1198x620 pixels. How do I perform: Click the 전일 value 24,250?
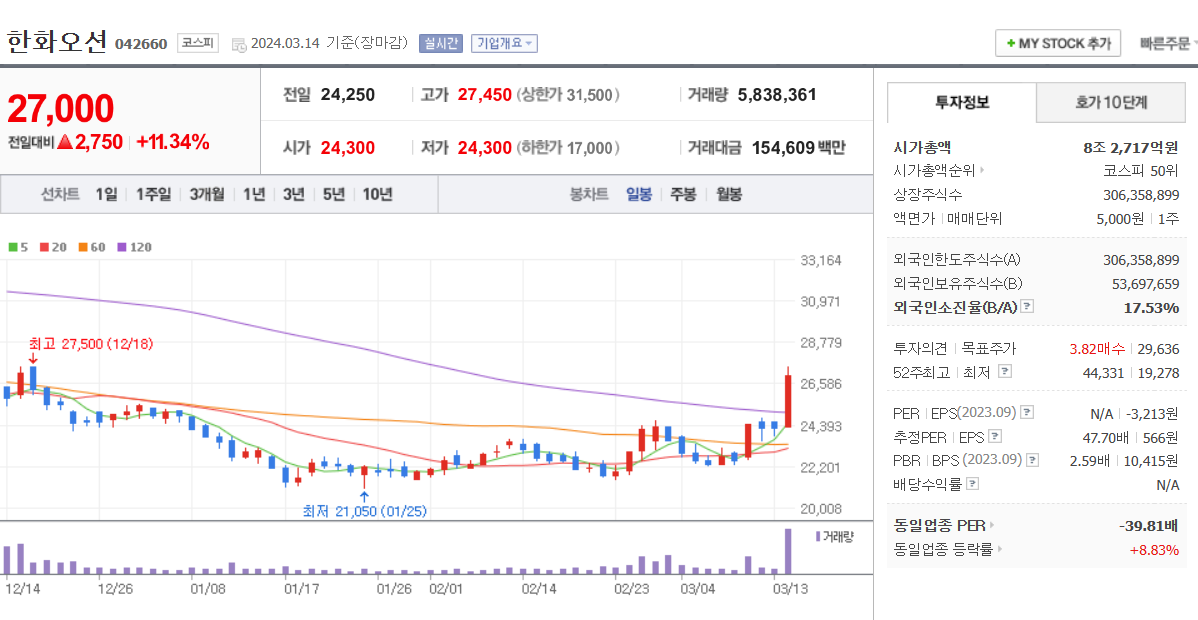[348, 95]
